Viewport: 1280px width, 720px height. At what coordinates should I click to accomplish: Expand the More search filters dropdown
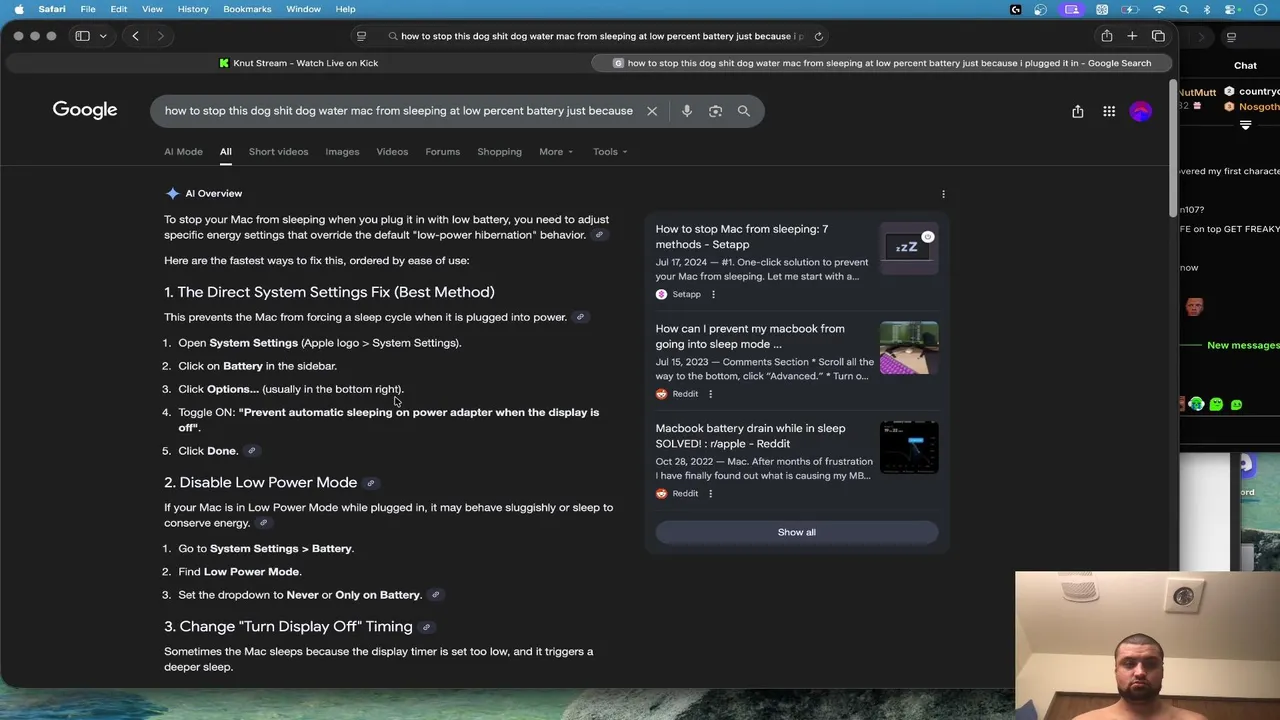556,152
